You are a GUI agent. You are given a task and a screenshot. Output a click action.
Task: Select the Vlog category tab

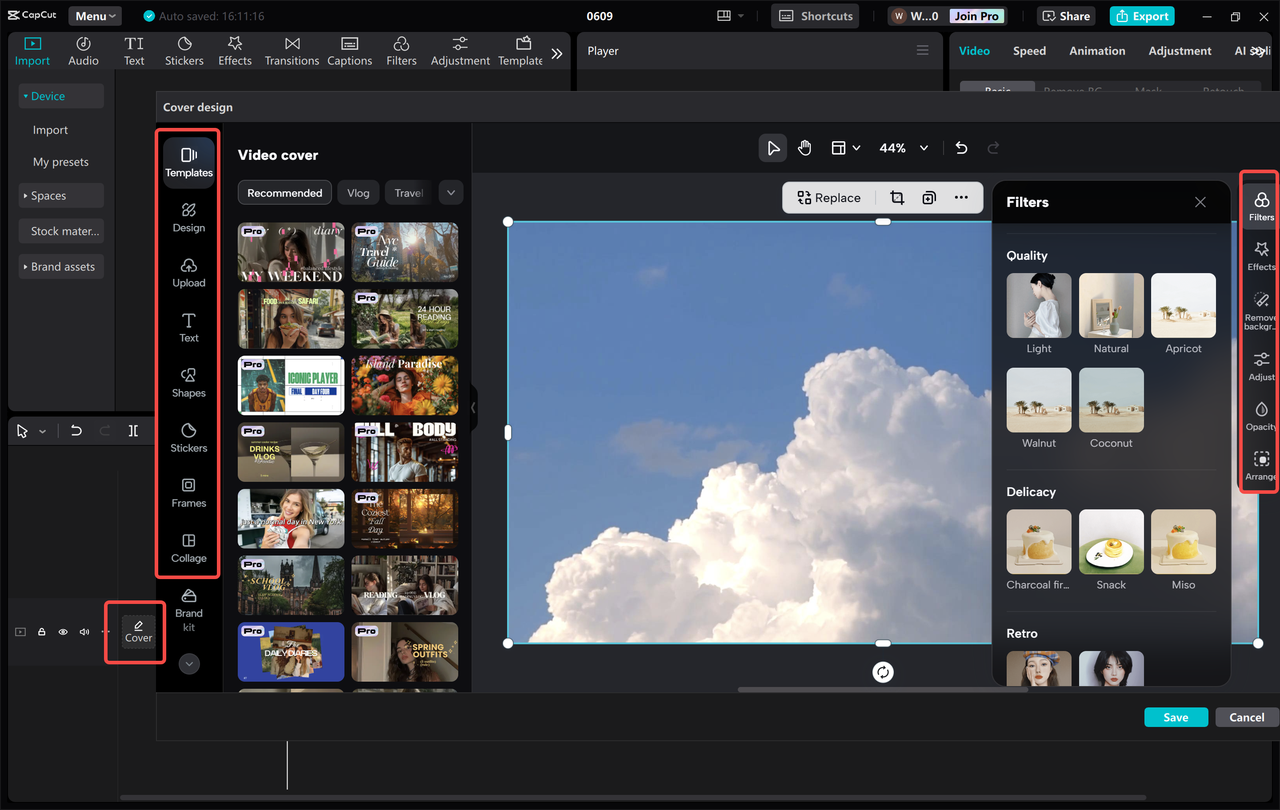coord(357,192)
